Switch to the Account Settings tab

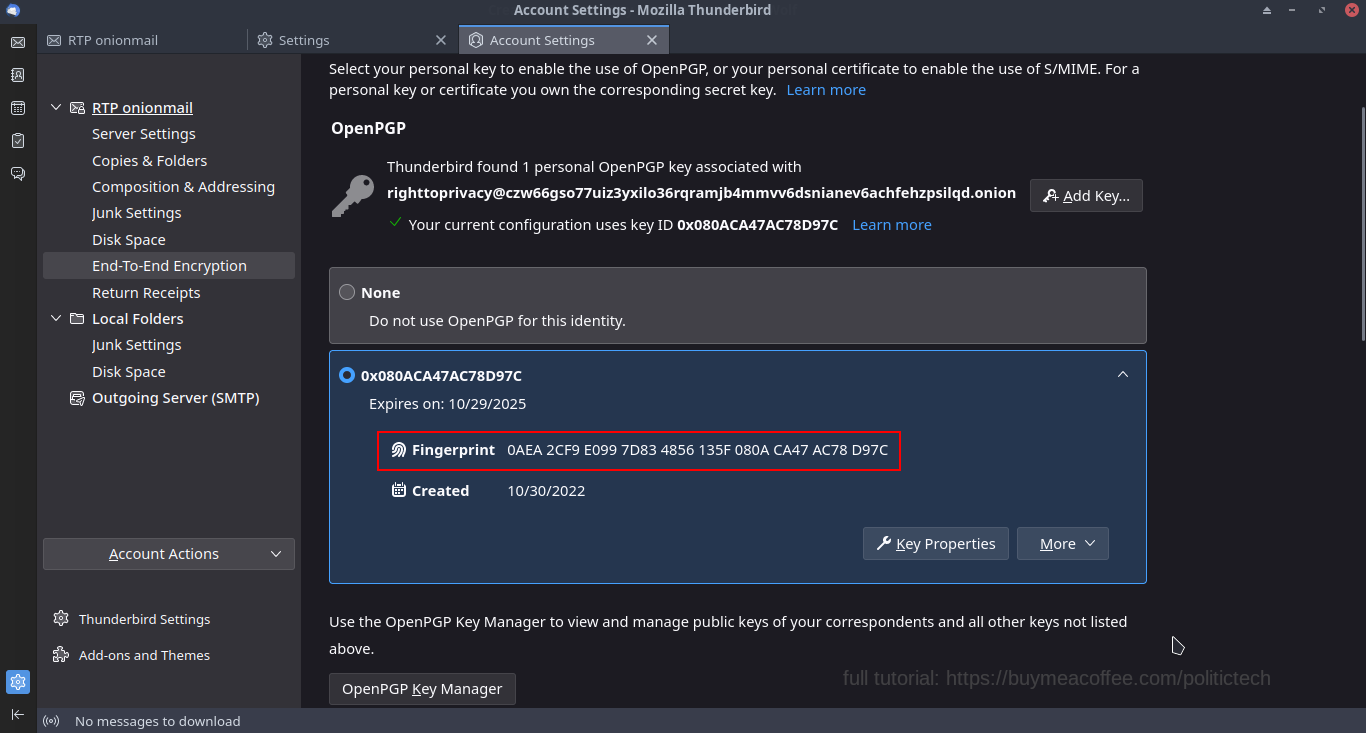[563, 40]
